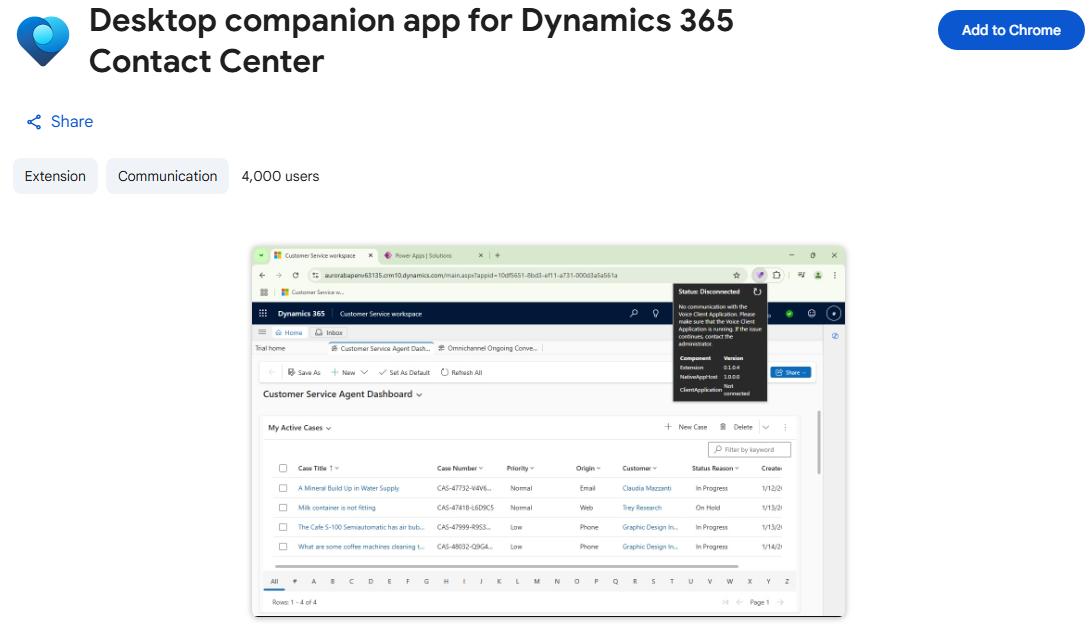Expand the chevron next to Delete
This screenshot has height=632, width=1089.
pyautogui.click(x=766, y=427)
